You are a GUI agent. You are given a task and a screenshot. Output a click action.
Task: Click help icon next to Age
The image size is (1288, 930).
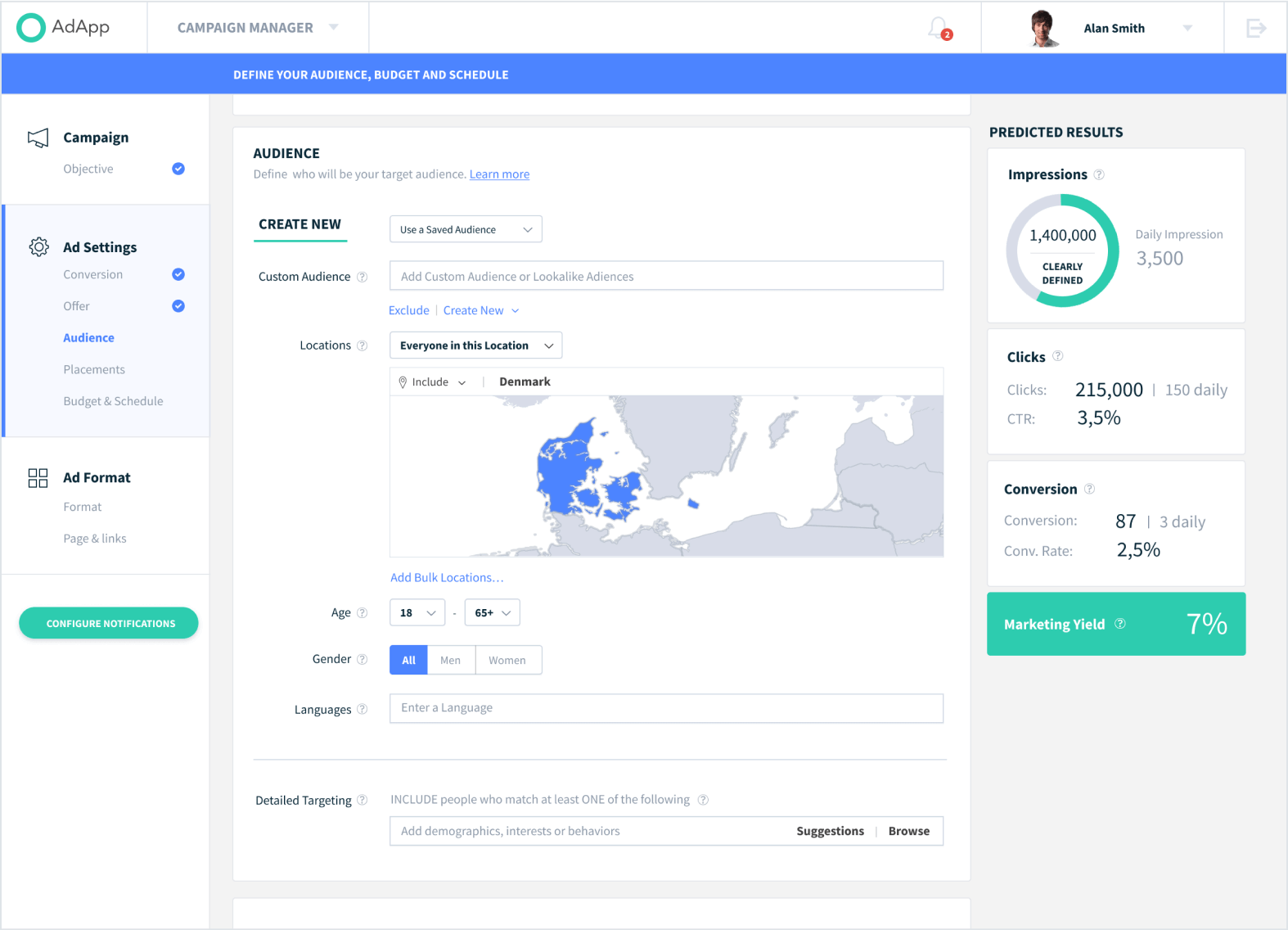(x=362, y=612)
